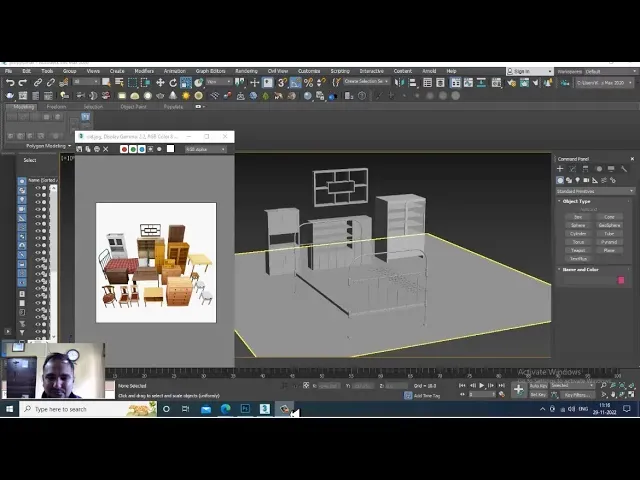The image size is (640, 480).
Task: Open Standard Primitives dropdown
Action: tap(594, 191)
